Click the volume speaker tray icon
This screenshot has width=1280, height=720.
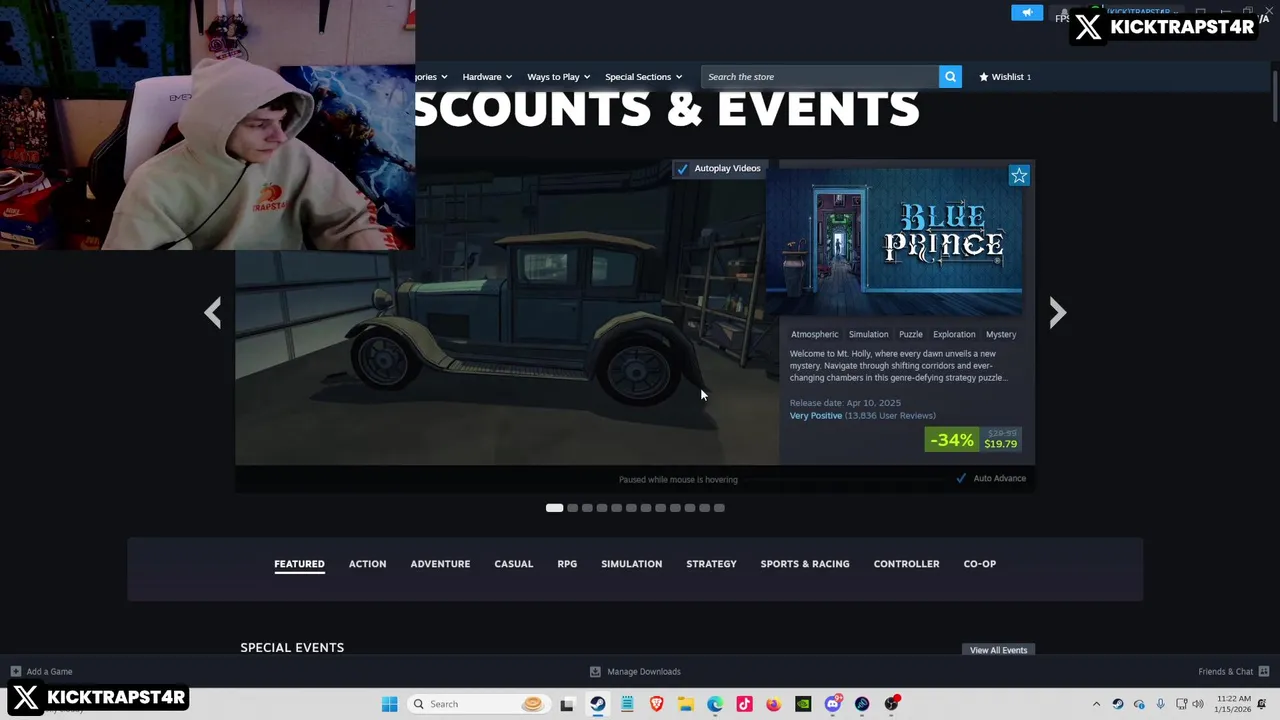1198,704
